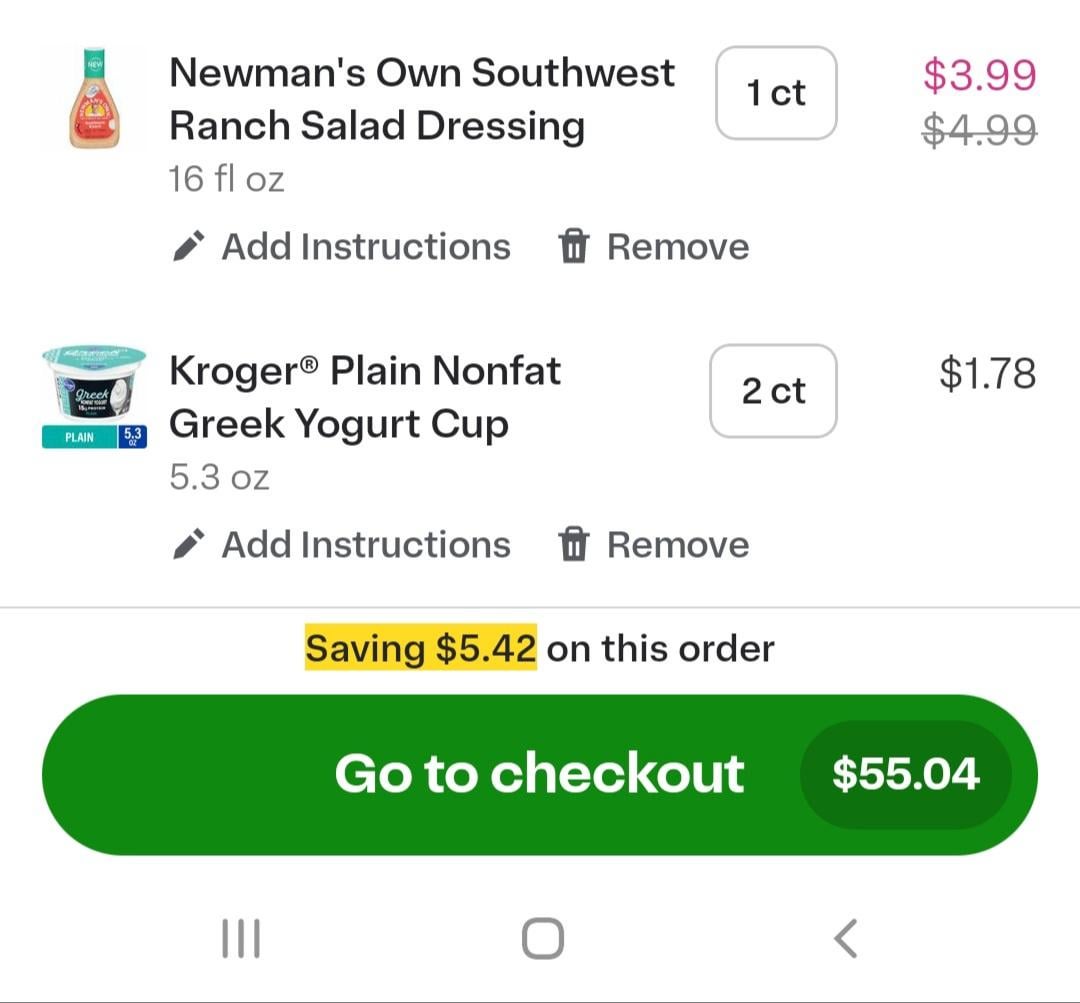The width and height of the screenshot is (1080, 1003).
Task: Select the Kroger Plain Nonfat Greek Yogurt title
Action: coord(365,397)
